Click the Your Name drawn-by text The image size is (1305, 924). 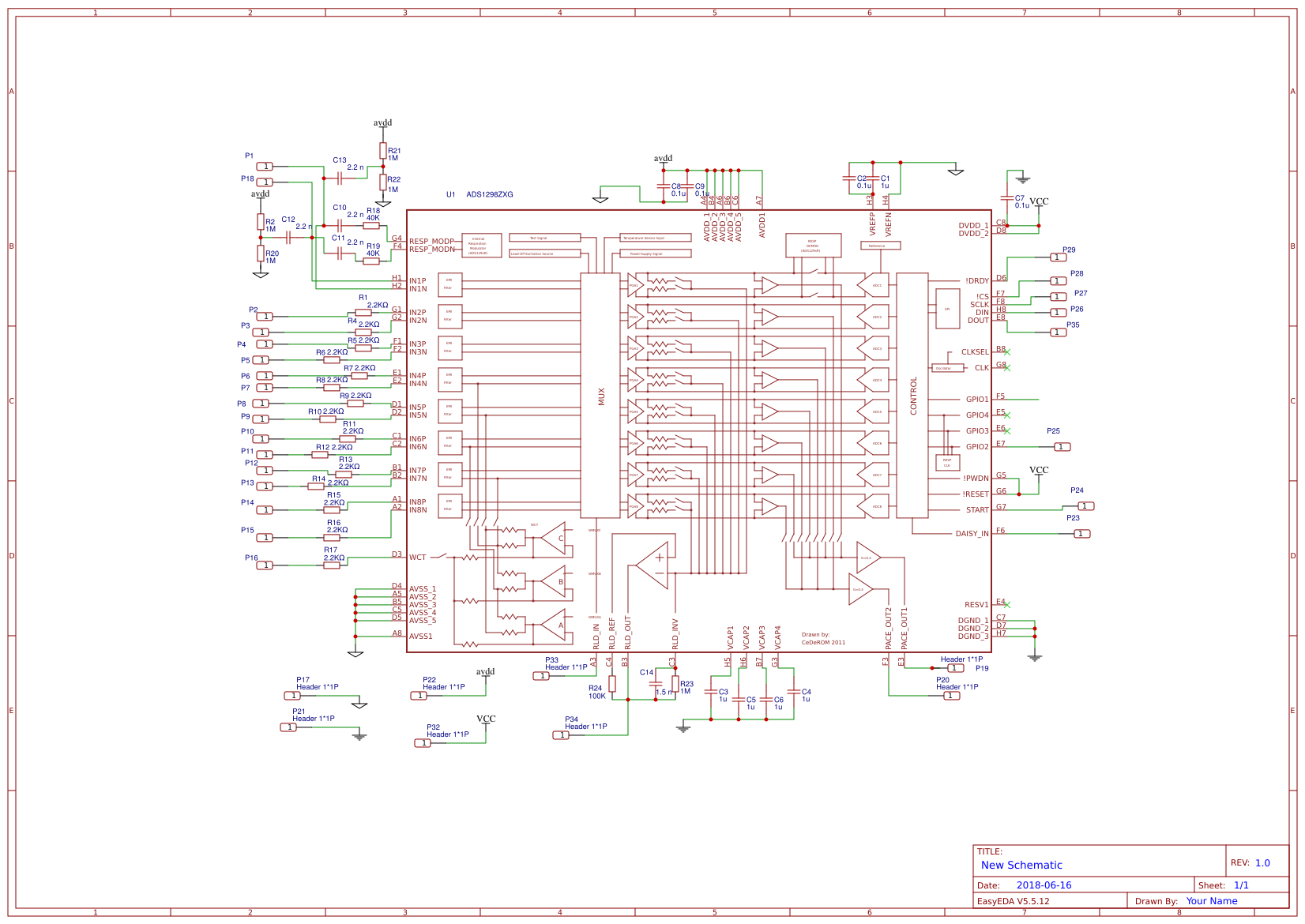[1212, 900]
